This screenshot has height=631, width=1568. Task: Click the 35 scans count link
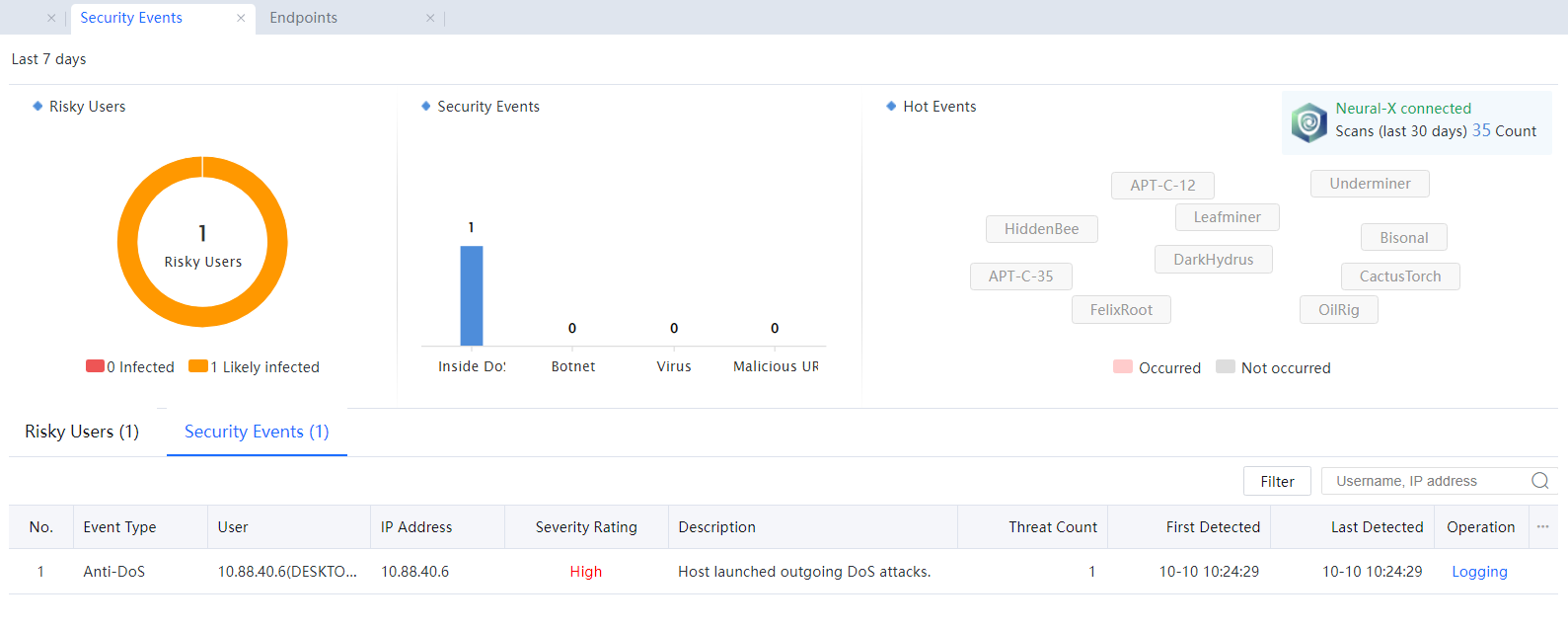tap(1481, 130)
